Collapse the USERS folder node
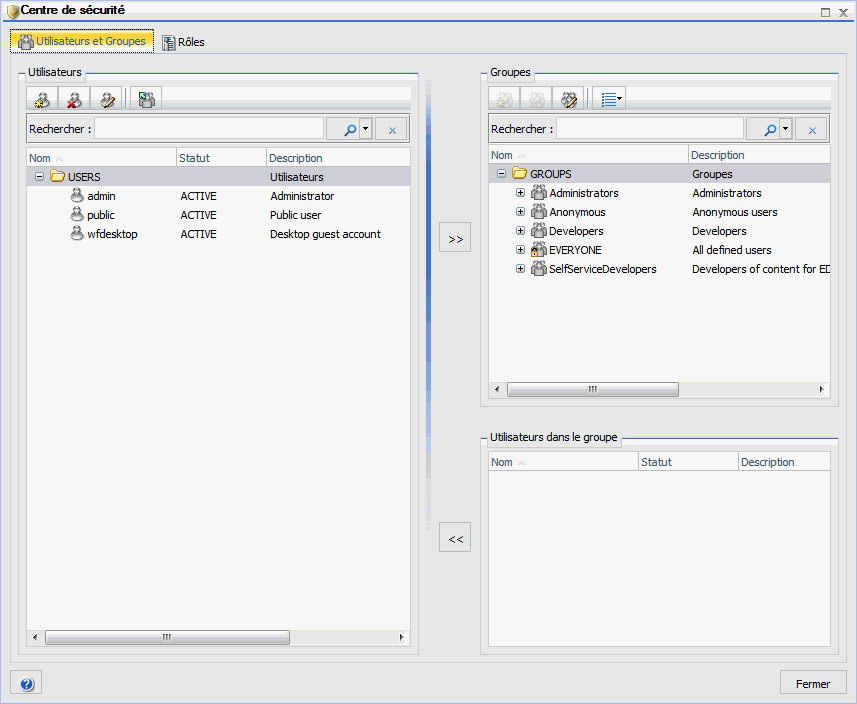 [39, 177]
